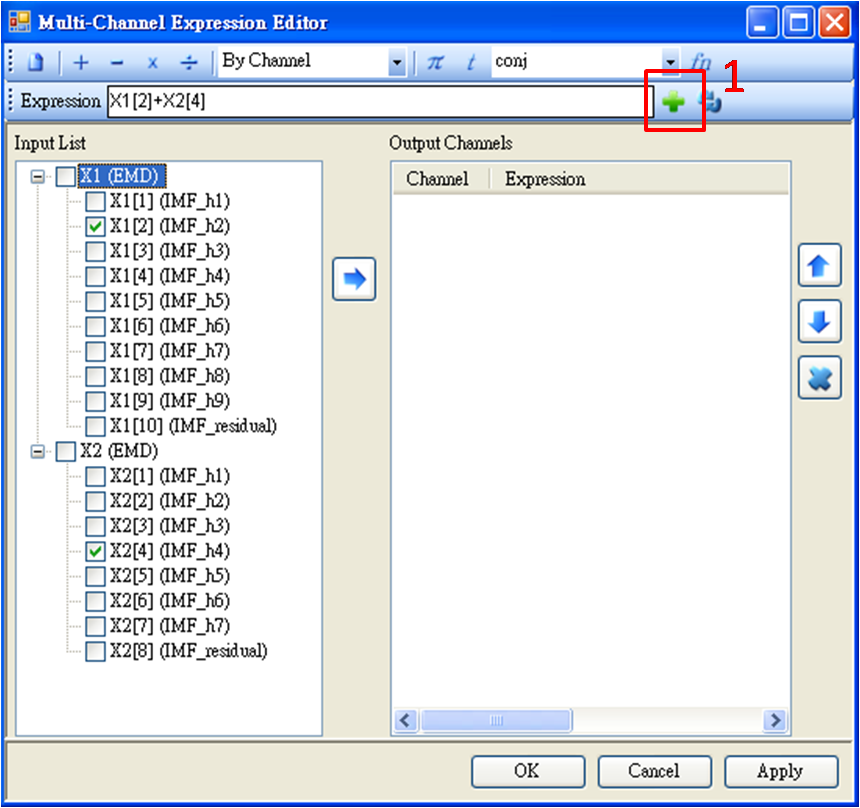This screenshot has width=860, height=808.
Task: Check the X1[10] (IMF_residual) checkbox
Action: point(96,426)
